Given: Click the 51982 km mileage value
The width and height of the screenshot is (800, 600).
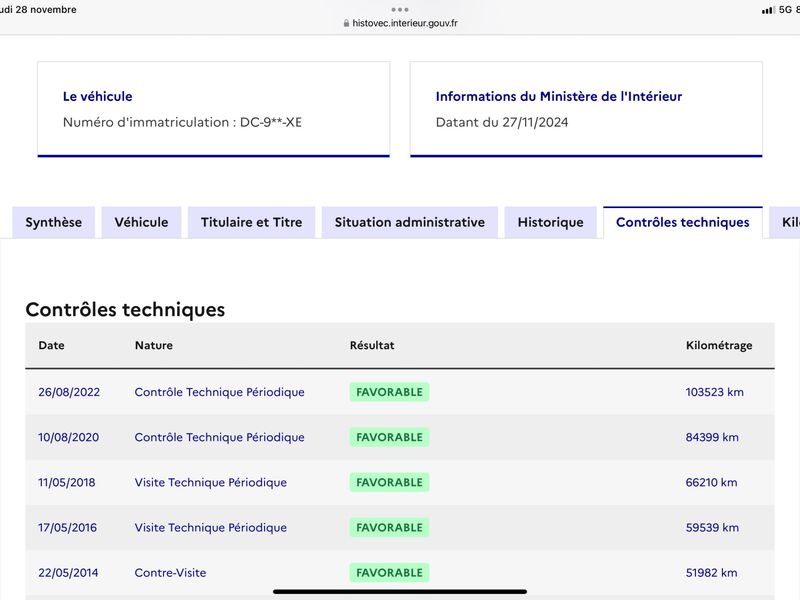Looking at the screenshot, I should point(711,572).
